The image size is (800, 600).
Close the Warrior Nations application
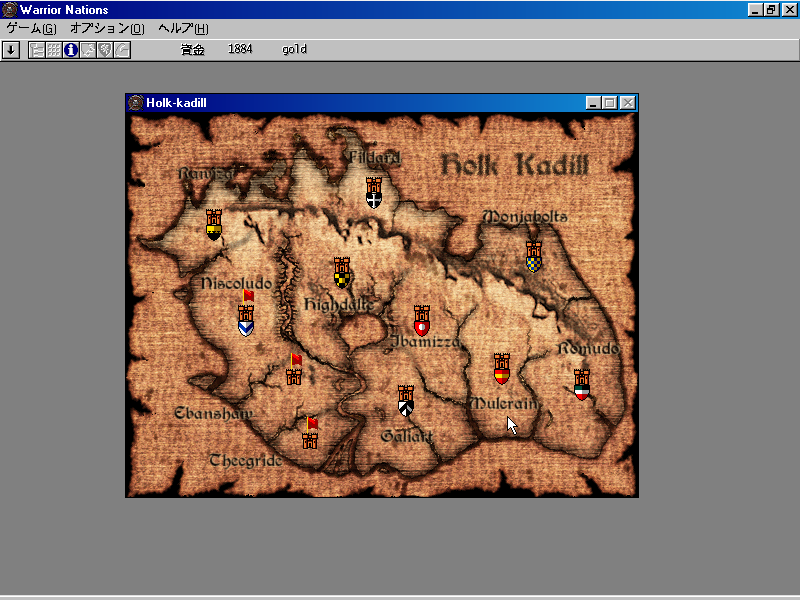pos(789,10)
